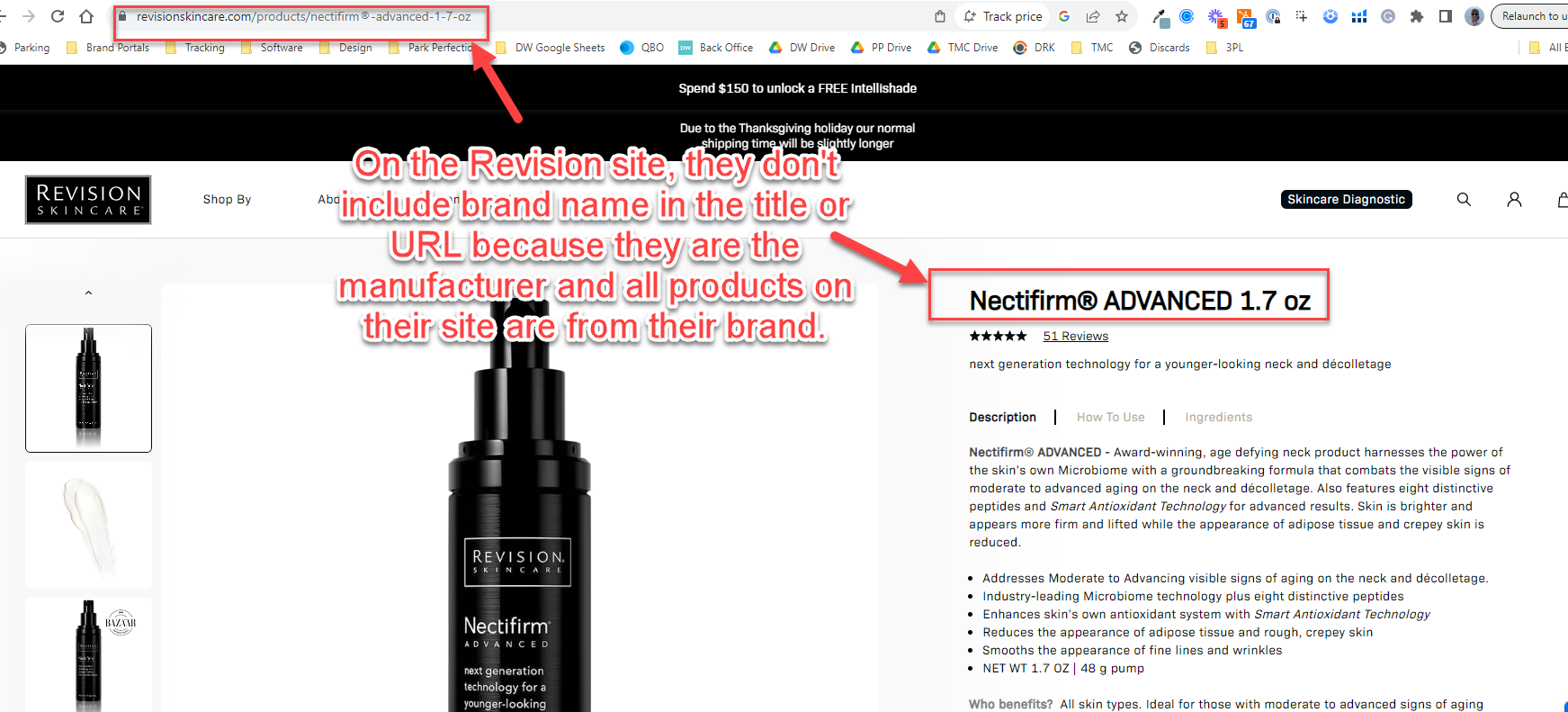This screenshot has height=712, width=1568.
Task: Open the Back Office bookmark
Action: [x=716, y=48]
